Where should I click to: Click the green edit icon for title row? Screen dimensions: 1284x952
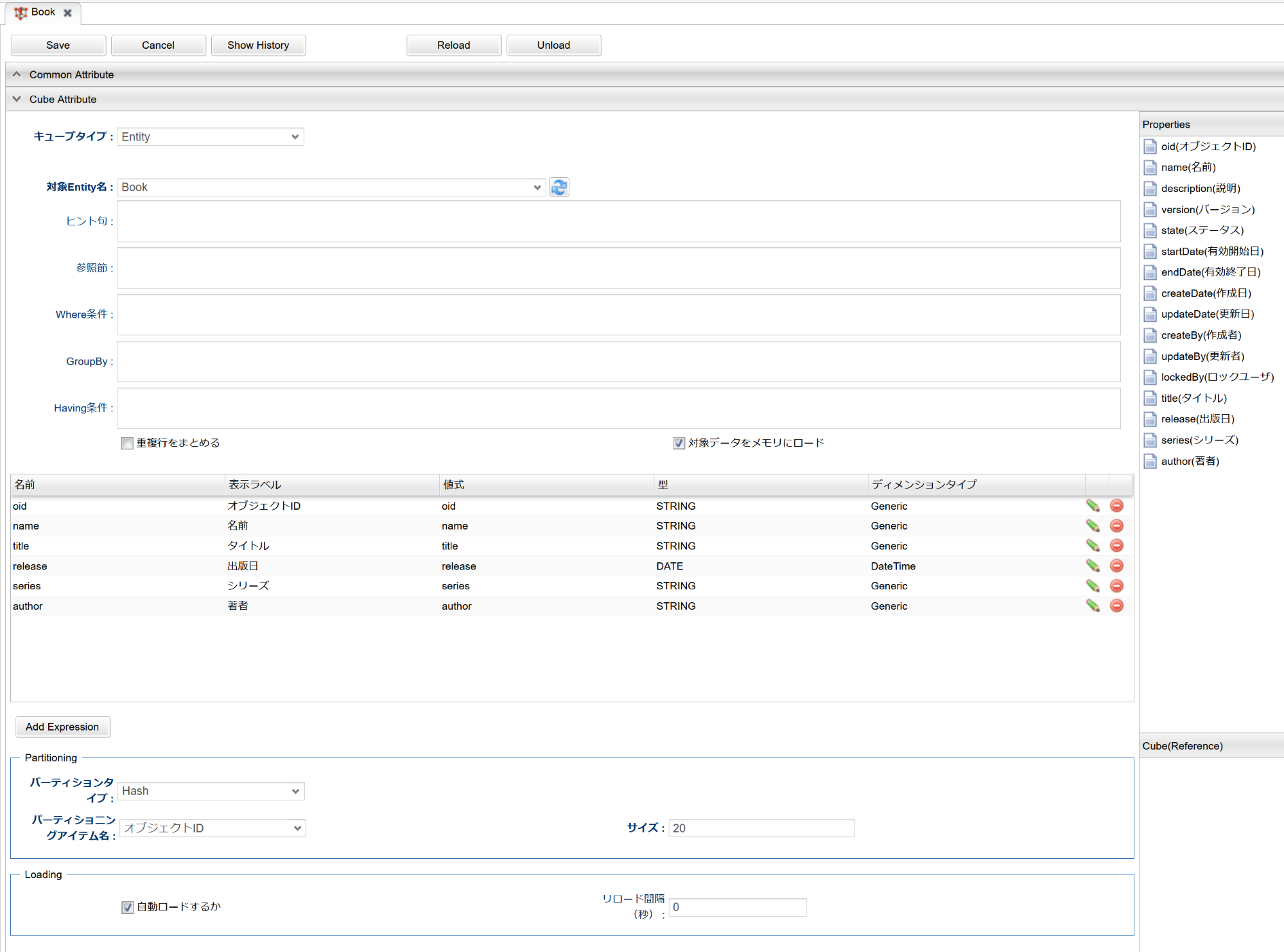pos(1093,546)
